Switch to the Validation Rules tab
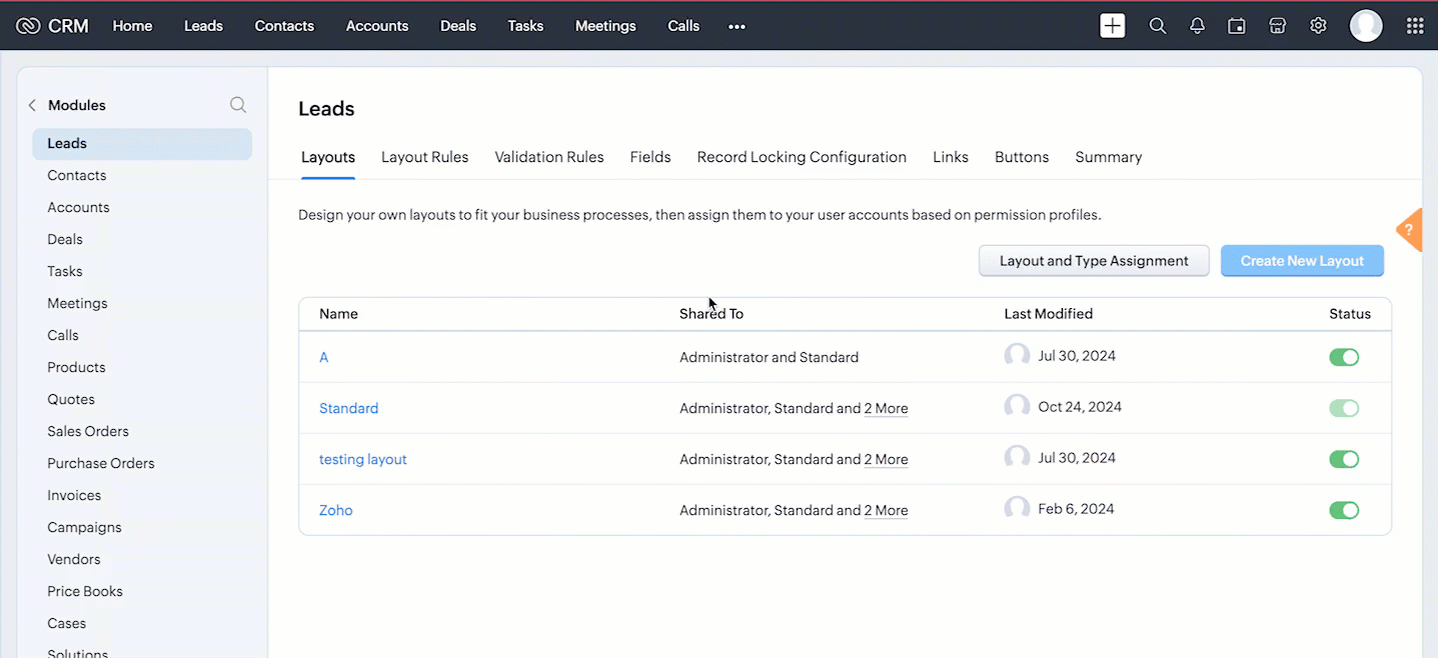 click(549, 157)
